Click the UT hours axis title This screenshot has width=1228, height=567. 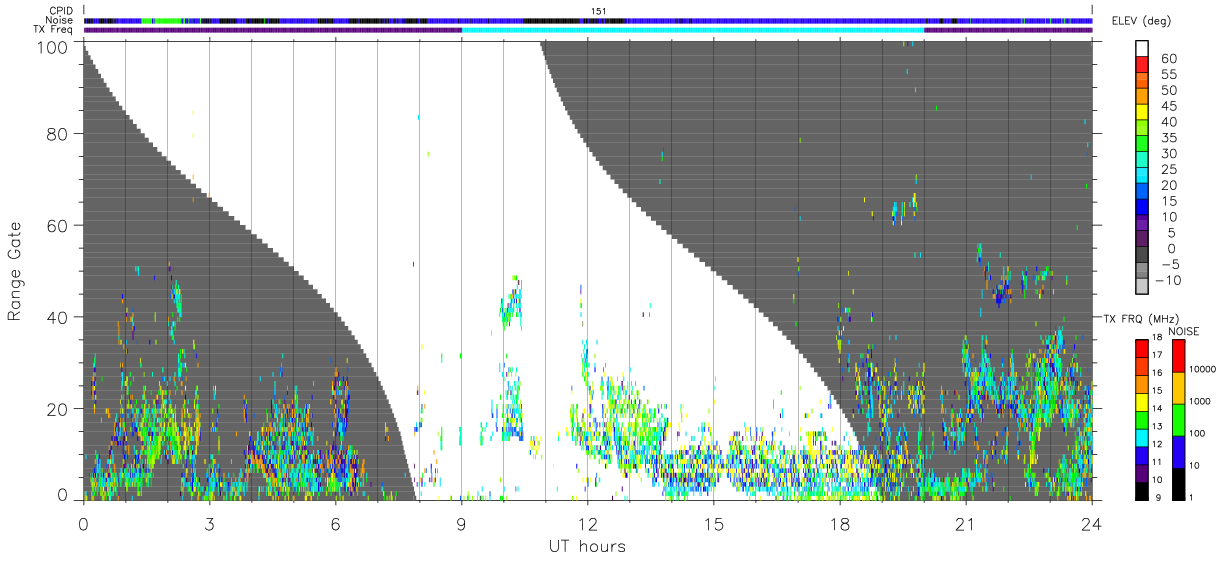tap(587, 546)
